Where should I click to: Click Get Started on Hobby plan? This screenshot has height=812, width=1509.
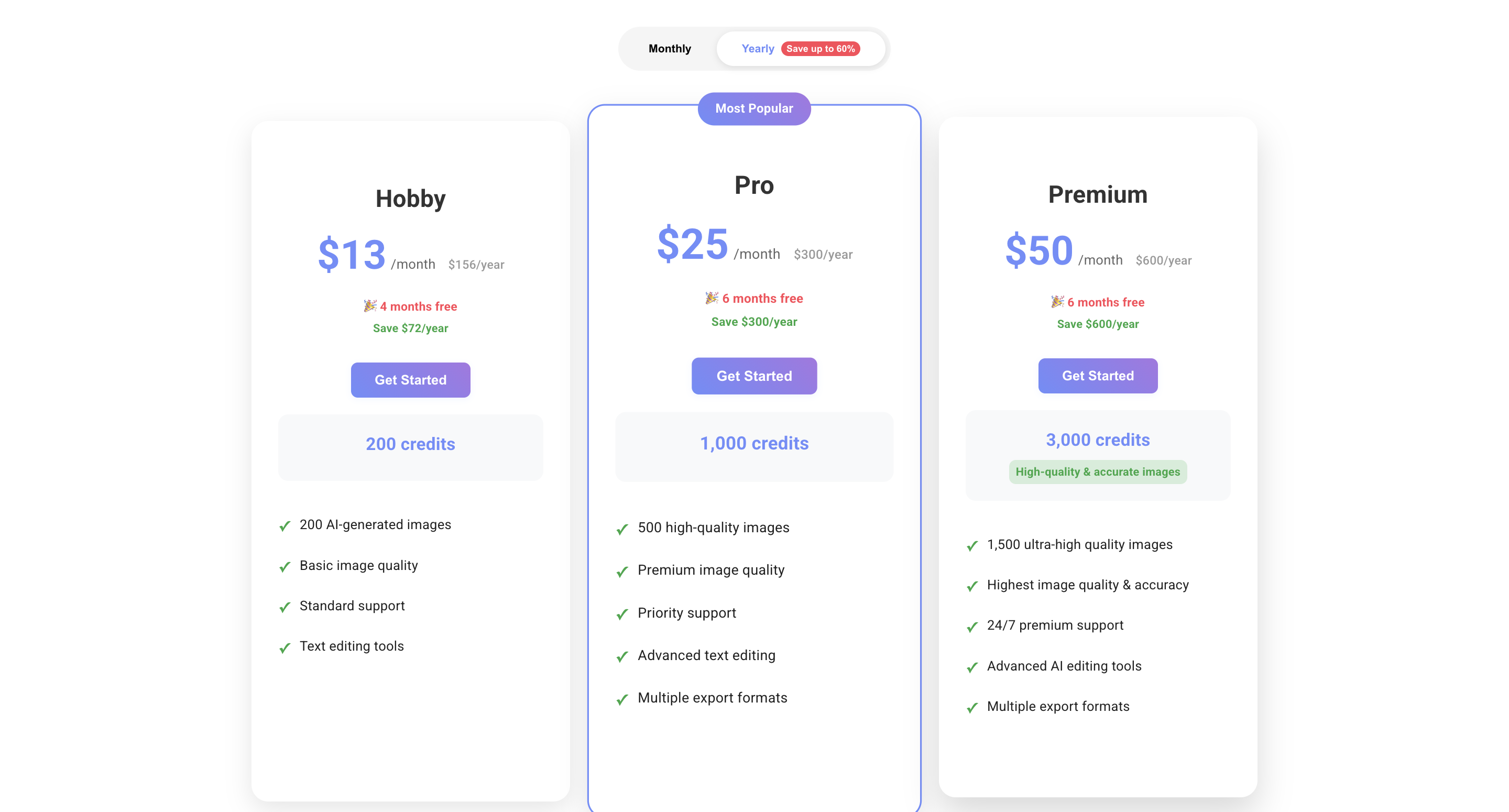(x=410, y=380)
